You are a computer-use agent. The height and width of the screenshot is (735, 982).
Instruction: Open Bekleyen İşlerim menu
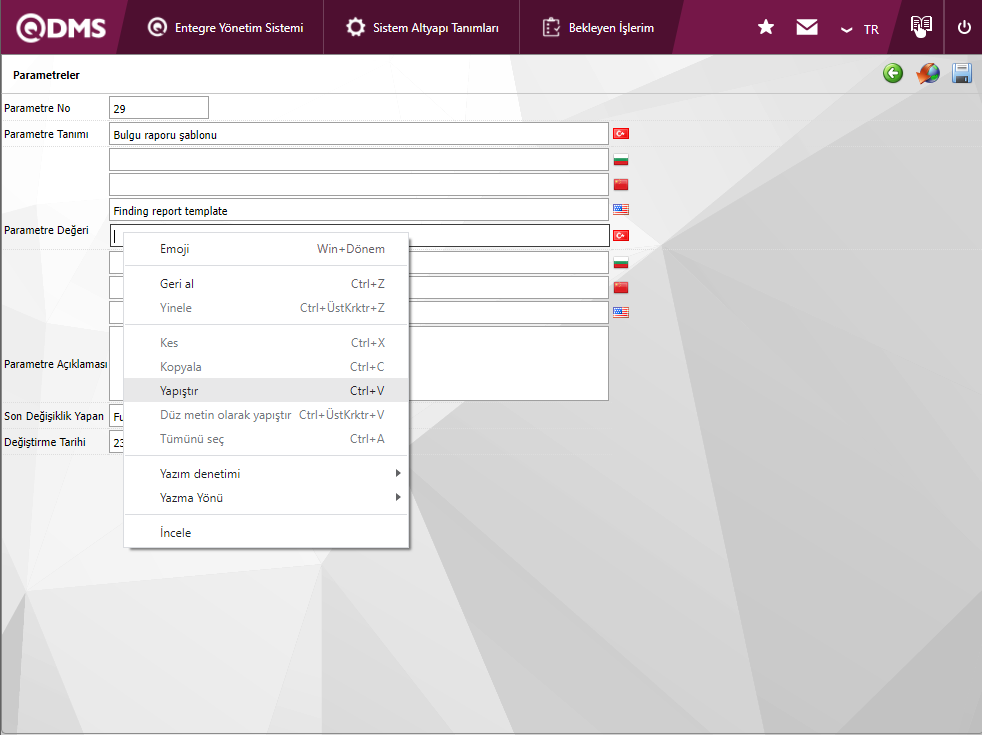[x=598, y=28]
